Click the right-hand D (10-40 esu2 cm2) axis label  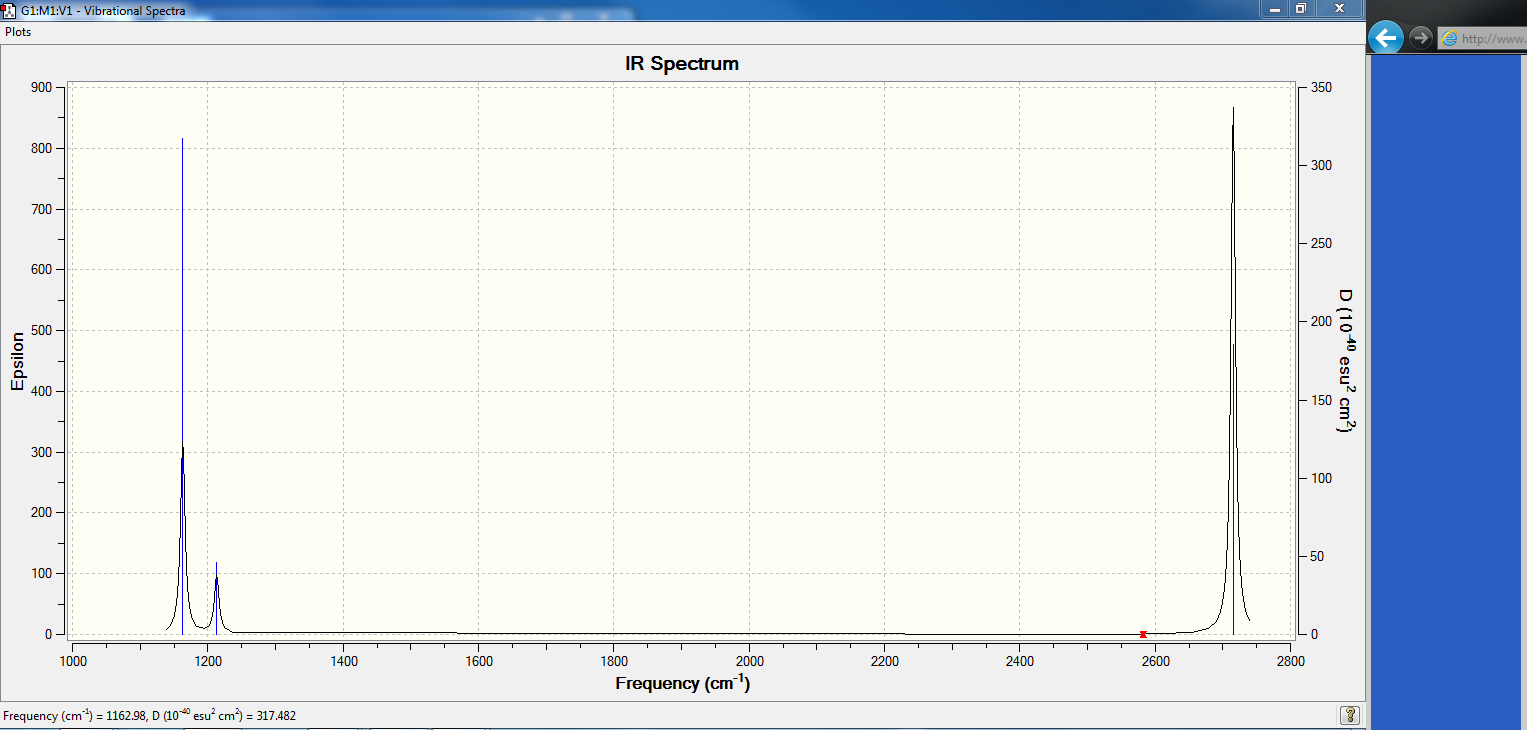(1346, 361)
